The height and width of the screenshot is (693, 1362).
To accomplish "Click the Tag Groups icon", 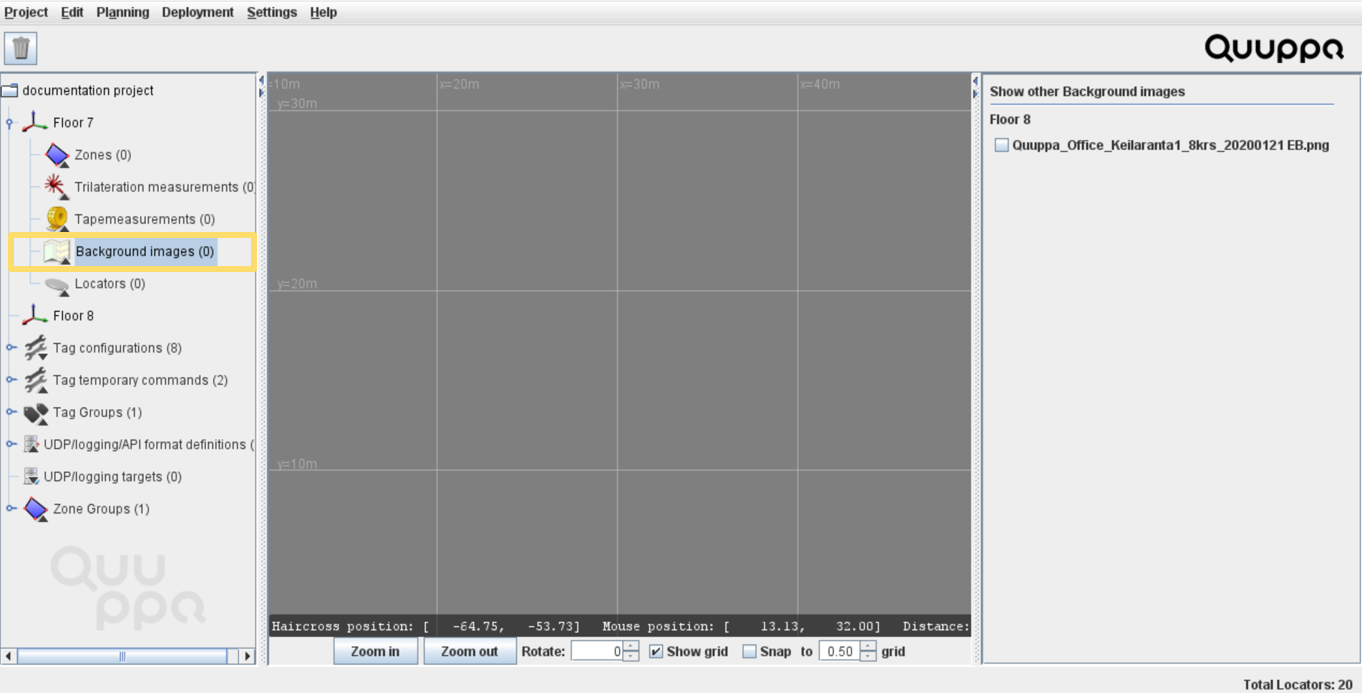I will coord(35,412).
